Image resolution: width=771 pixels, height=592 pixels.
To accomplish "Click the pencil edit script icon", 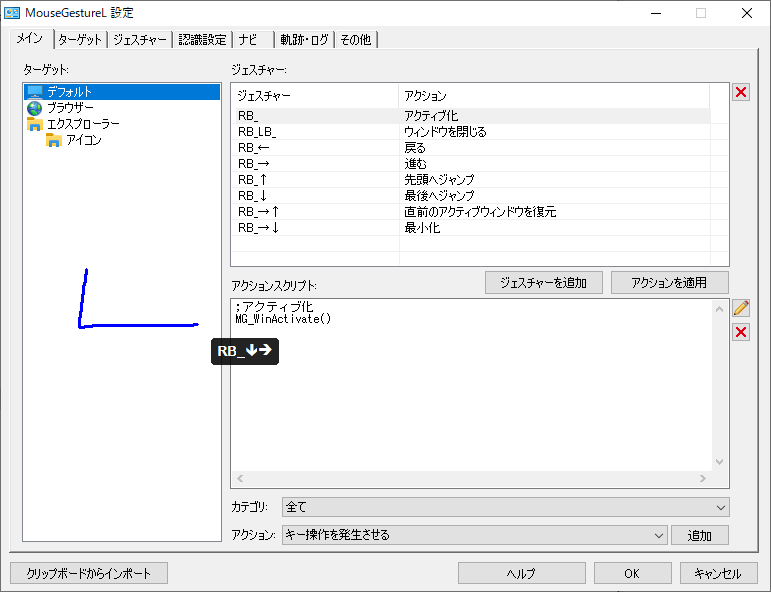I will (741, 308).
